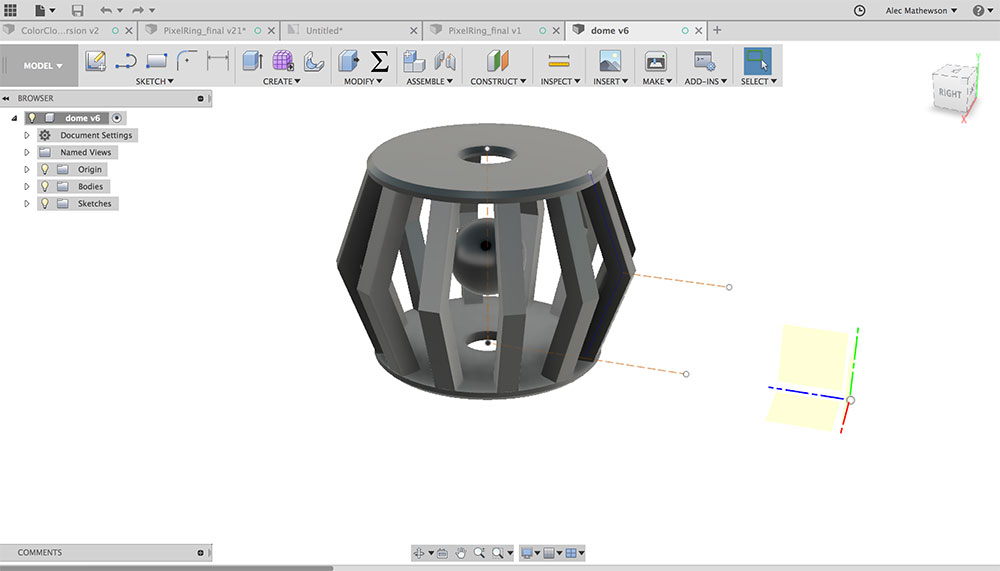The height and width of the screenshot is (571, 1000).
Task: Select the Press Pull tool
Action: (348, 61)
